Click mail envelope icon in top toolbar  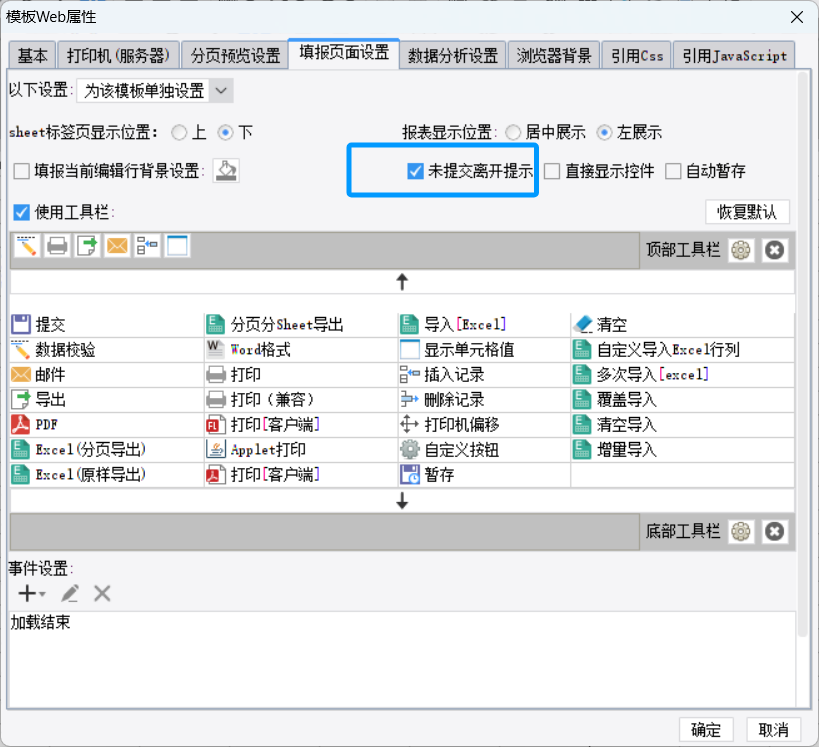tap(117, 246)
